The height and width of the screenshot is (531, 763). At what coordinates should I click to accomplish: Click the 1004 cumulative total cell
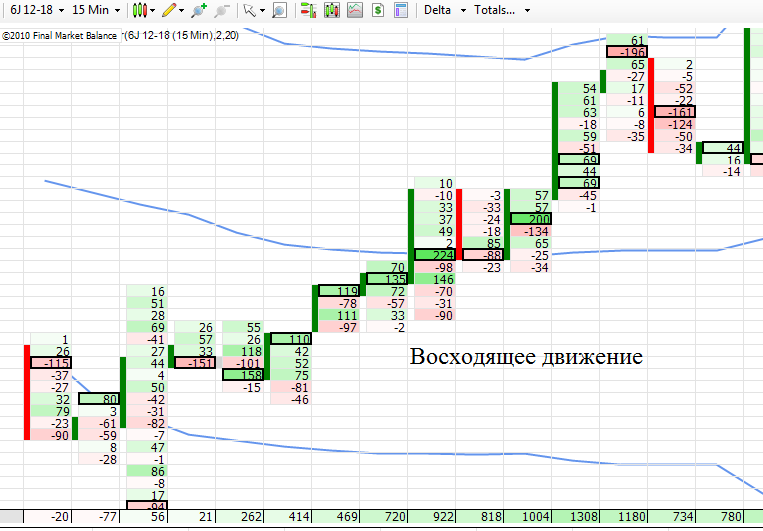pyautogui.click(x=528, y=516)
